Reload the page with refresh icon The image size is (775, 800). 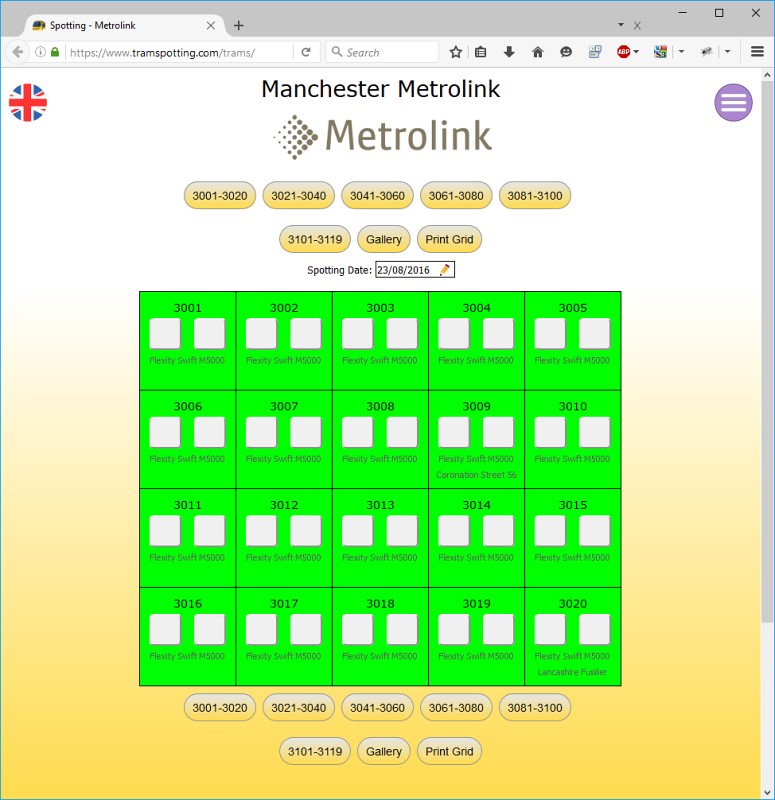(306, 52)
